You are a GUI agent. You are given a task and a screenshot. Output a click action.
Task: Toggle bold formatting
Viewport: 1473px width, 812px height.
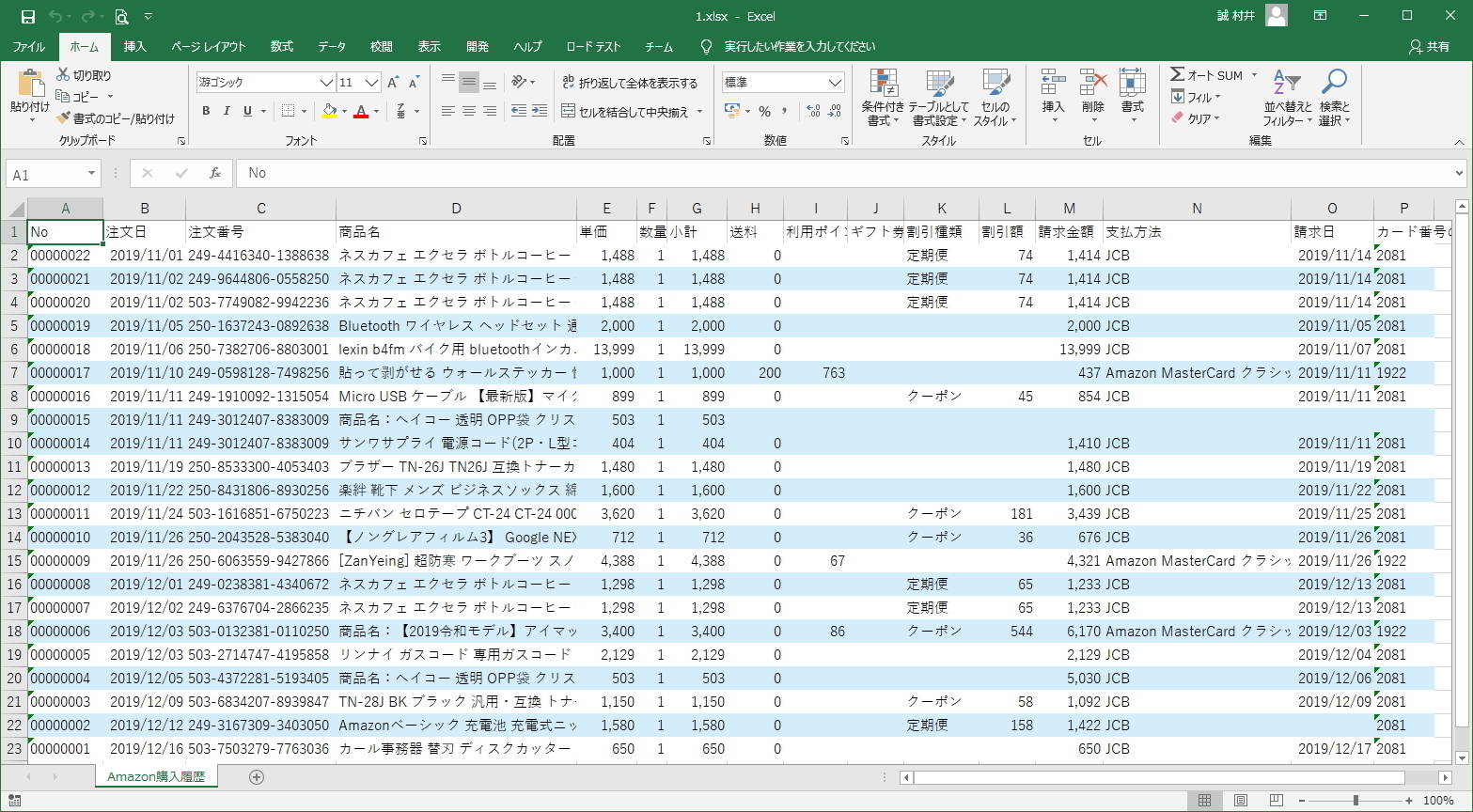click(206, 111)
